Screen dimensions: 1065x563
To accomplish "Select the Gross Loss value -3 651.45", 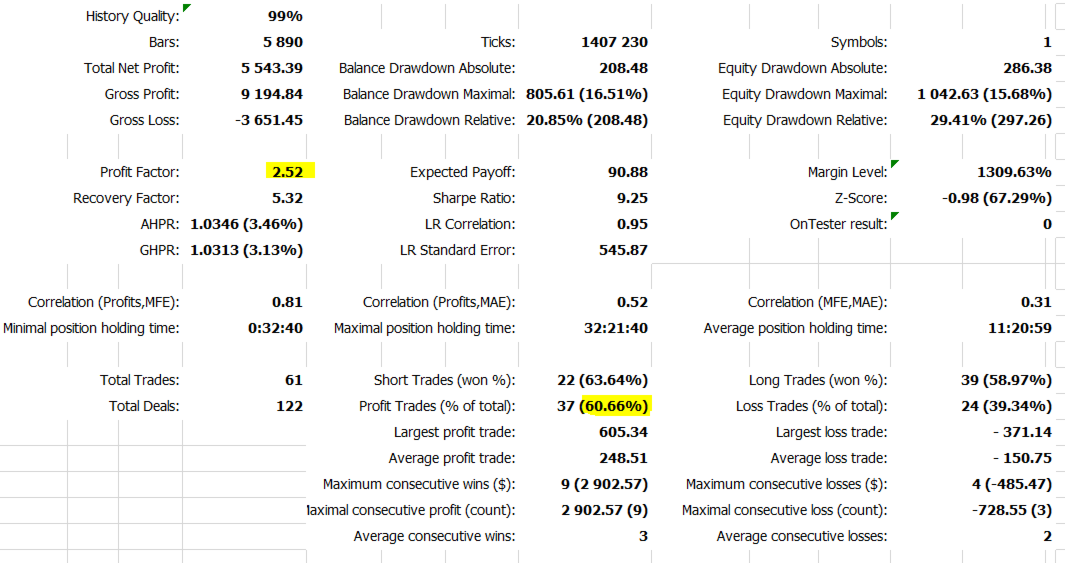I will coord(270,120).
